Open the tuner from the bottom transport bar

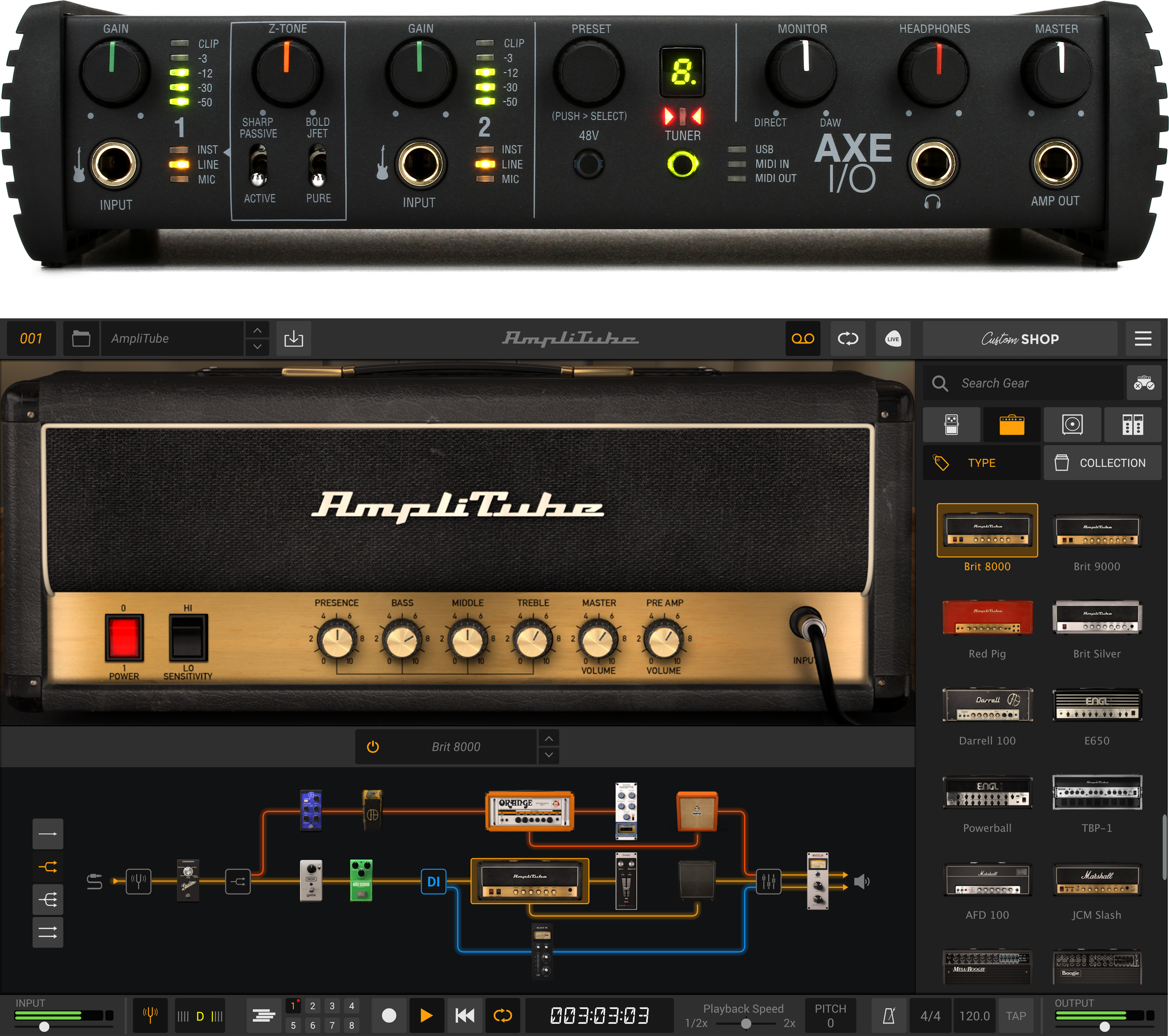tap(150, 1015)
